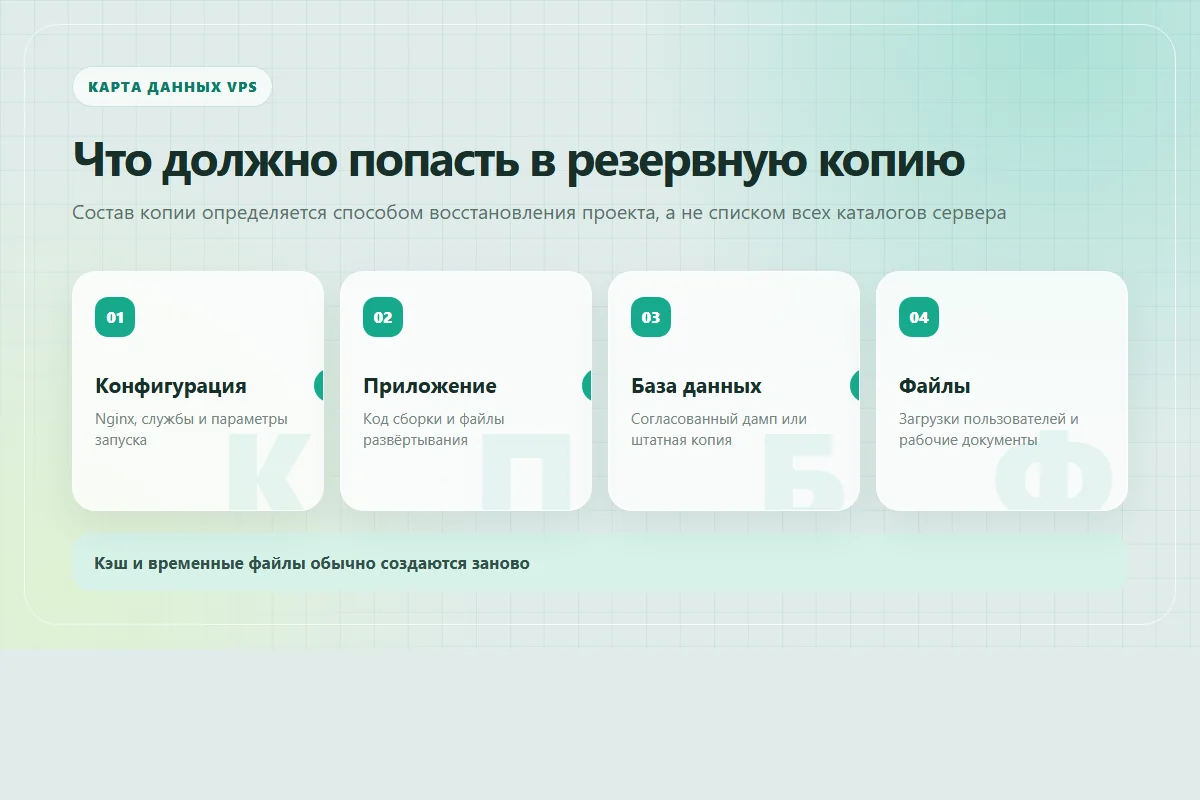Select the Приложение card title
Image resolution: width=1200 pixels, height=800 pixels.
430,386
